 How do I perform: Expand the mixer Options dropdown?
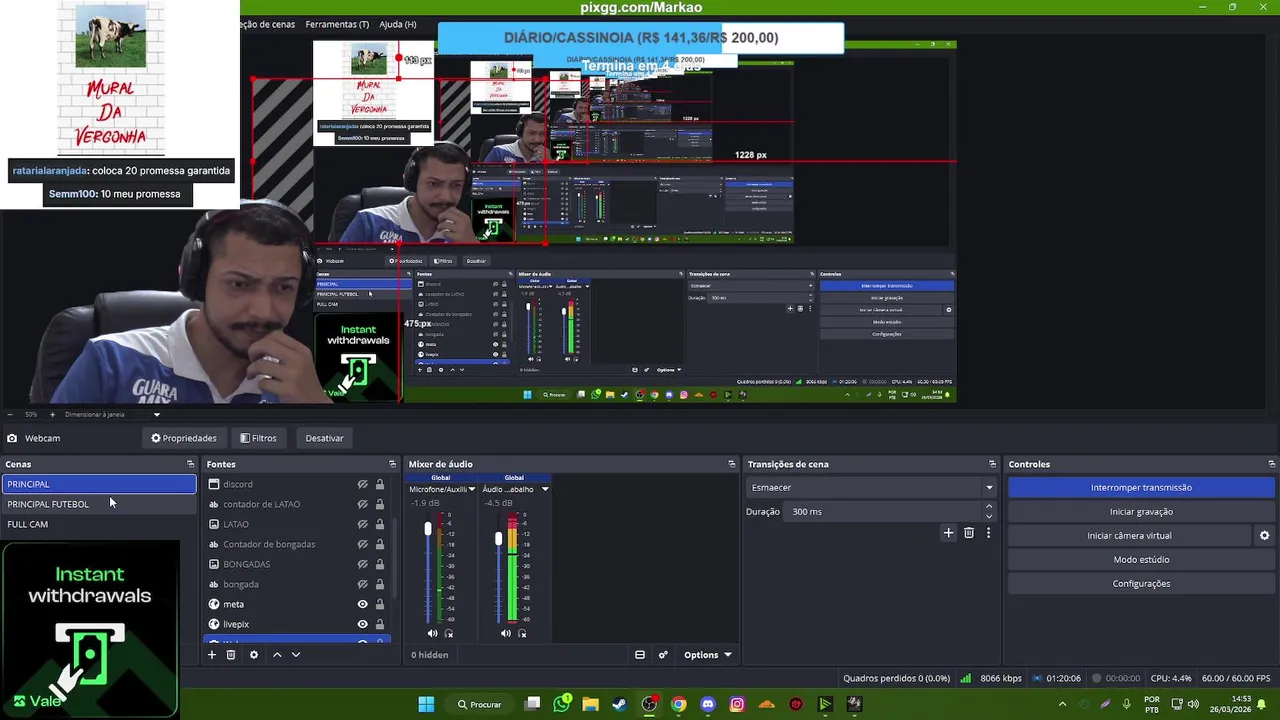(707, 655)
